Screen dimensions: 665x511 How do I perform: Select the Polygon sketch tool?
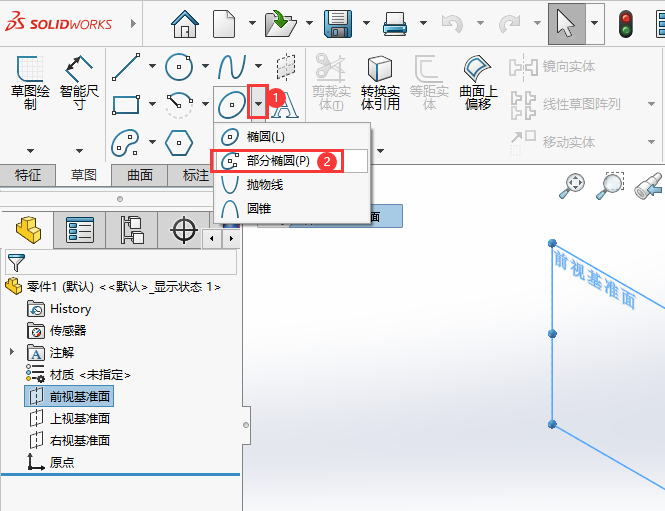179,142
